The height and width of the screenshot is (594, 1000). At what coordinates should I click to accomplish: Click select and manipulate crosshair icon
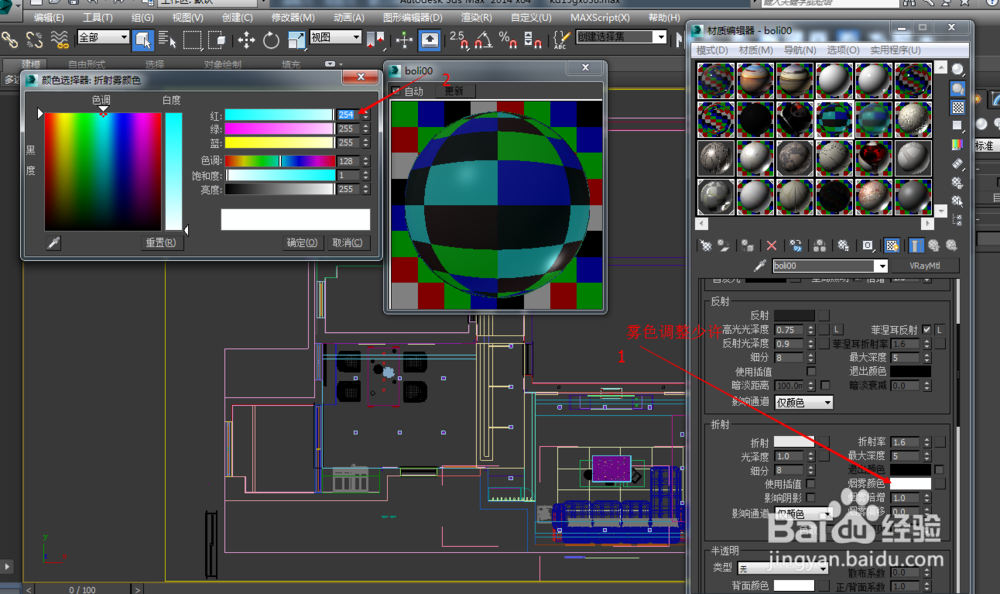(404, 40)
